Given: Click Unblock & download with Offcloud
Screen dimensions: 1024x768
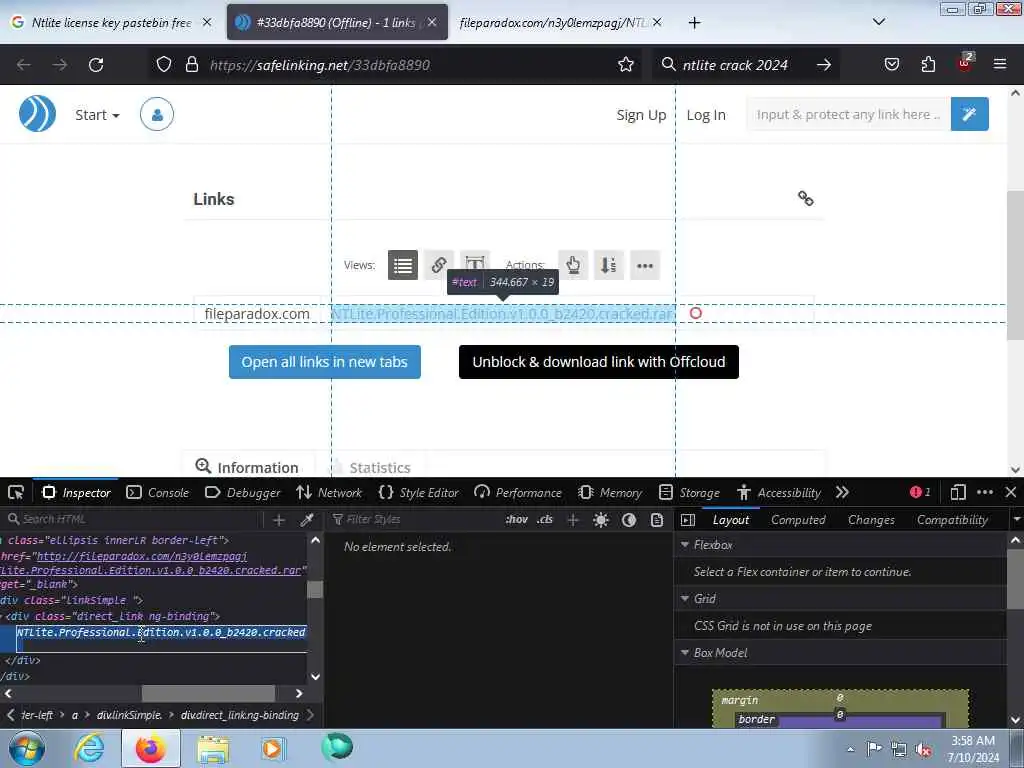Looking at the screenshot, I should (599, 362).
